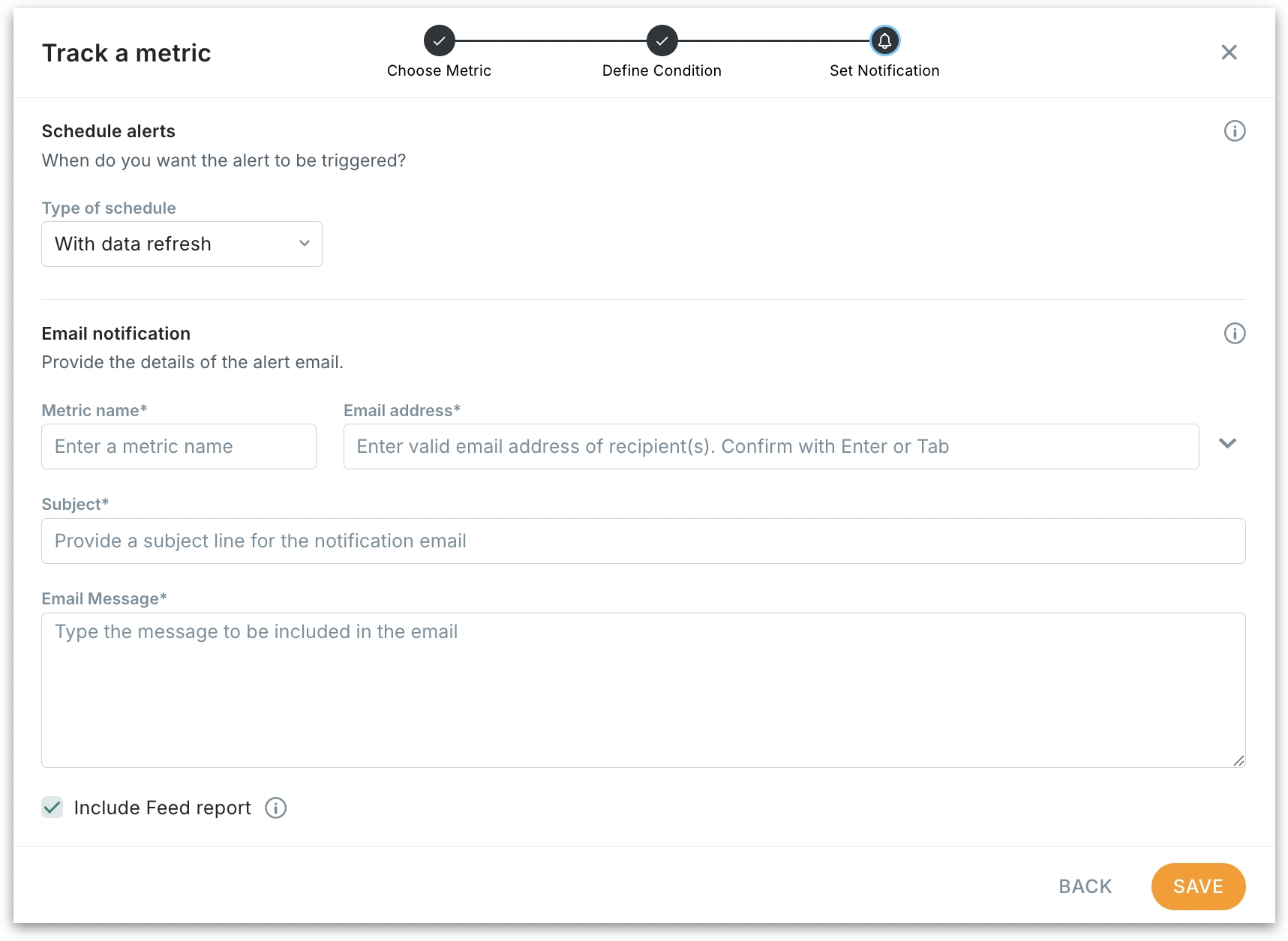1288x941 pixels.
Task: Click the Choose Metric step checkmark icon
Action: point(439,40)
